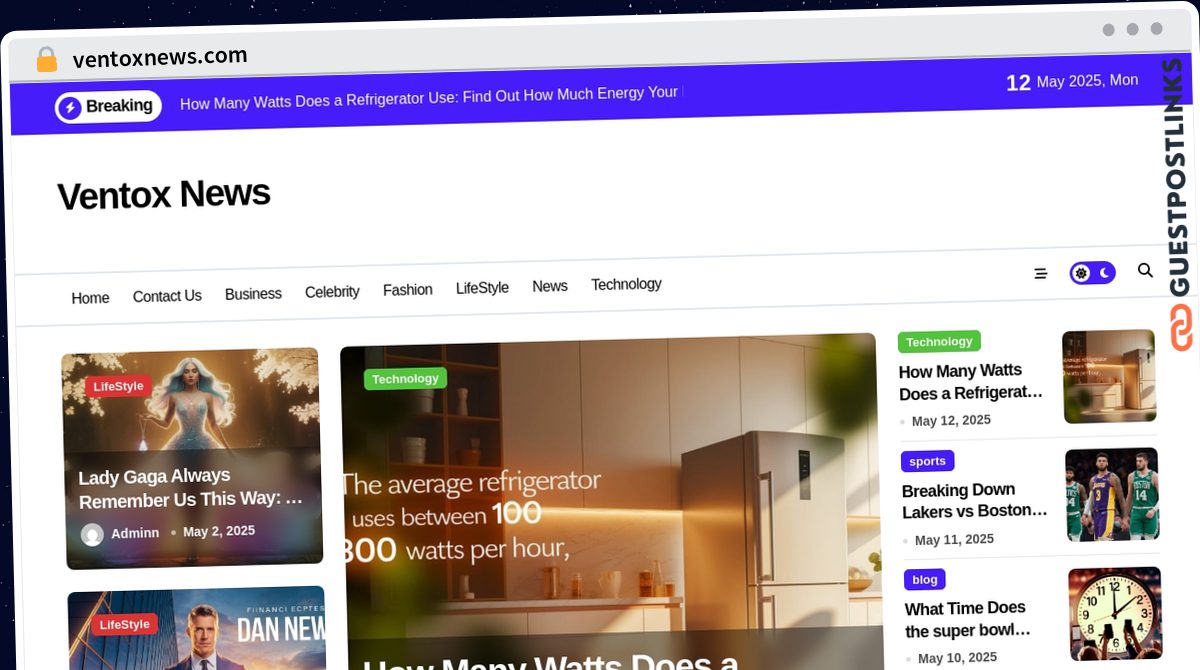This screenshot has width=1200, height=670.
Task: Open the refrigerator thumbnail in the sidebar
Action: pyautogui.click(x=1109, y=376)
